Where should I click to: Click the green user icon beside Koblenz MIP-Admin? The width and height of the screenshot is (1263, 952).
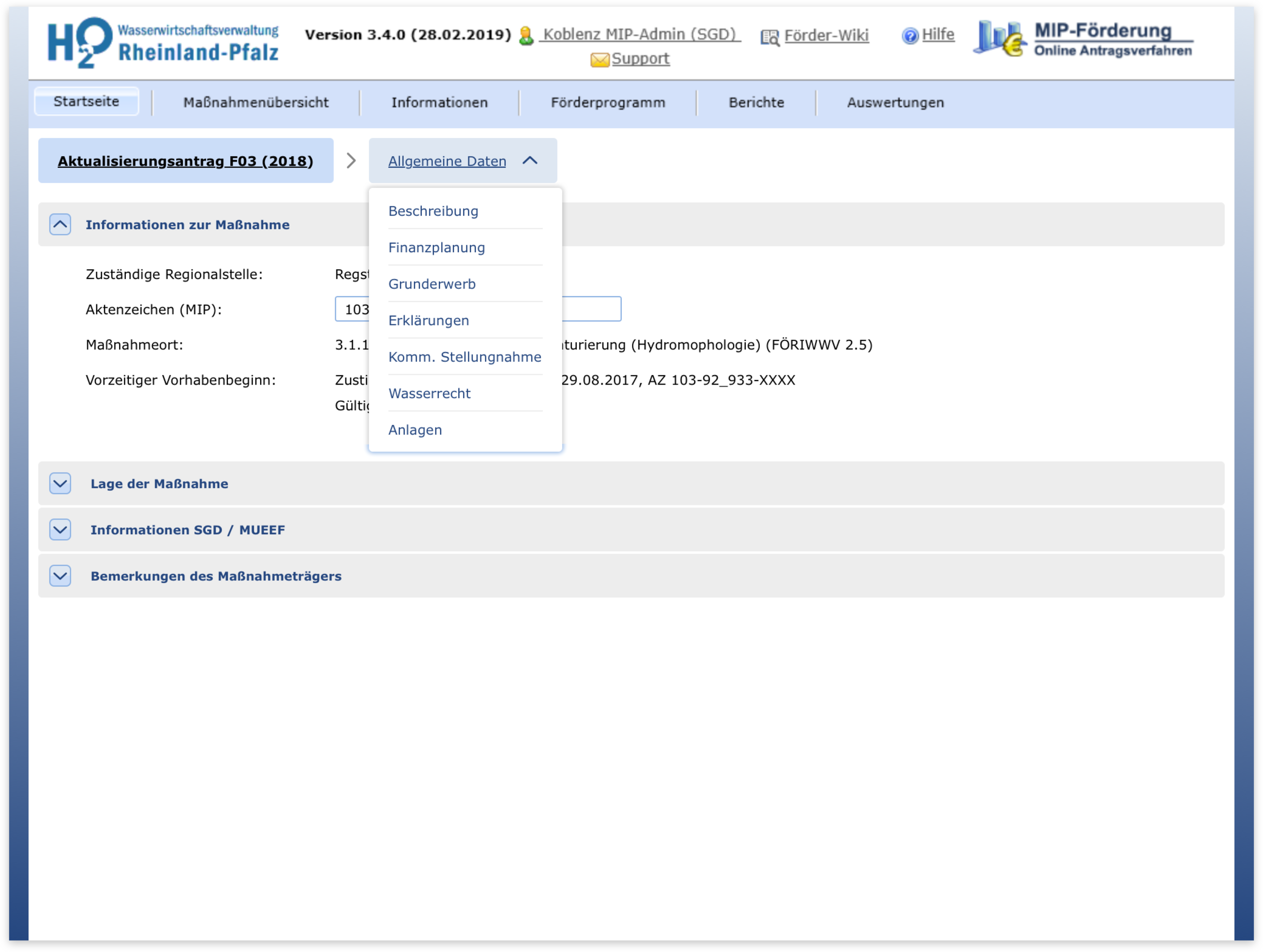pos(526,35)
